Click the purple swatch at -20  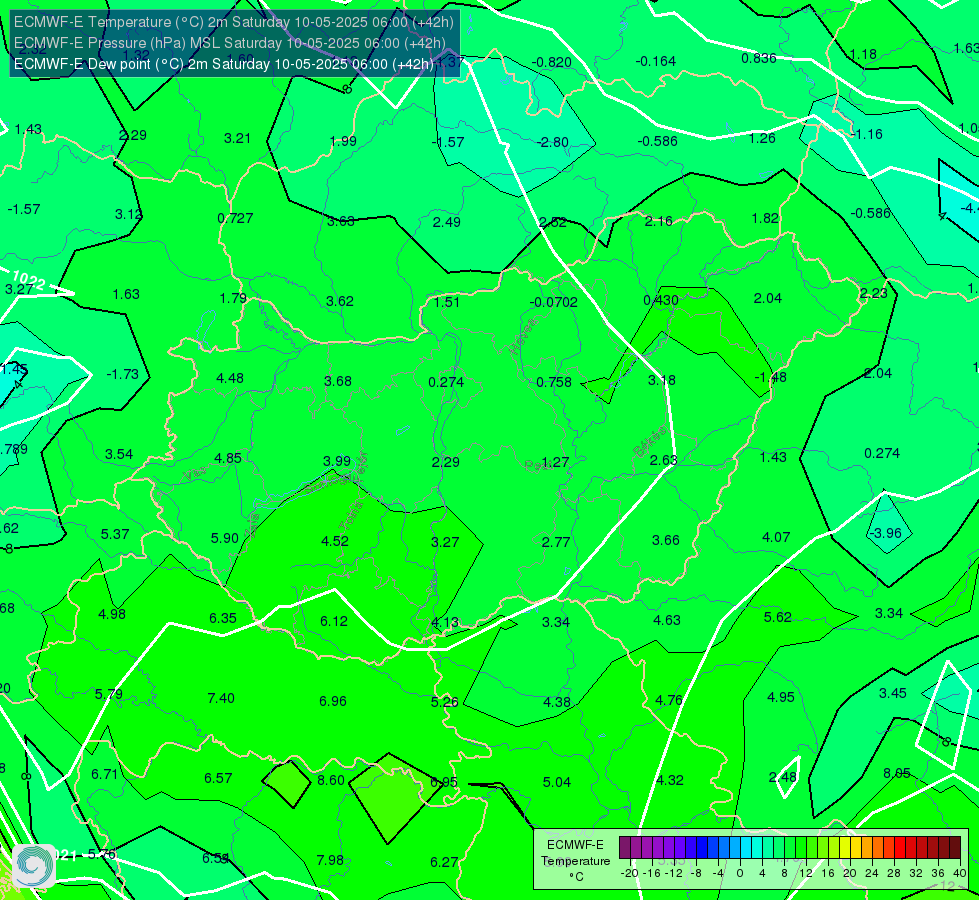625,848
